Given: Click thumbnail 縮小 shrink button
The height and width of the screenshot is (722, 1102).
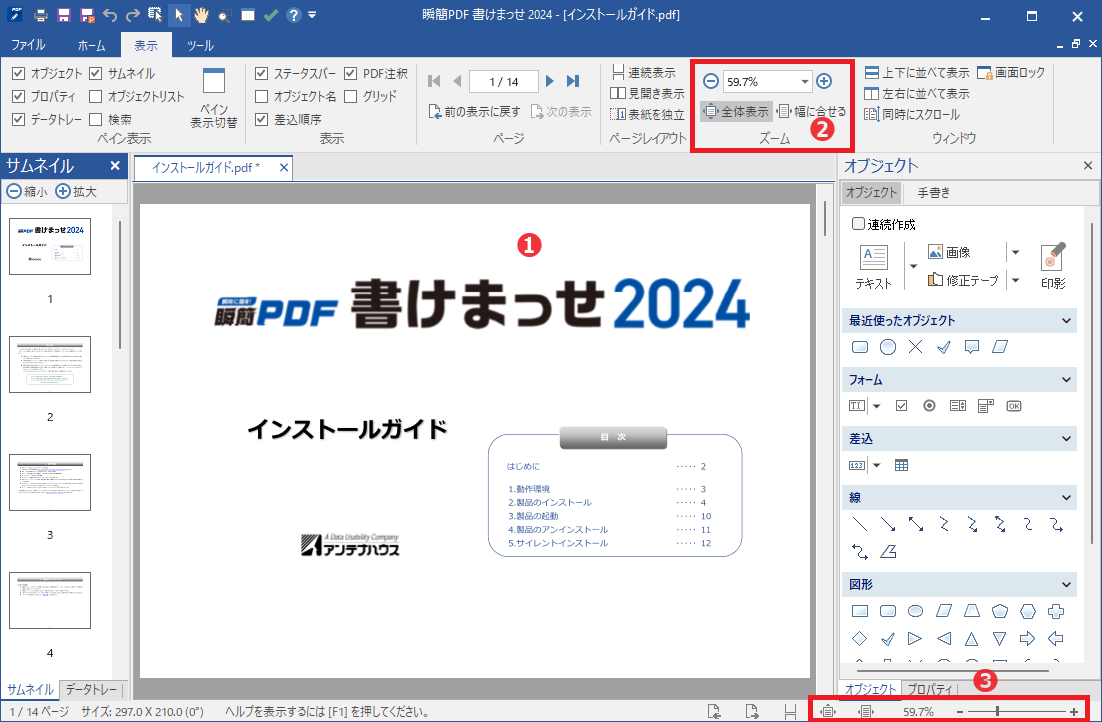Looking at the screenshot, I should pyautogui.click(x=27, y=191).
